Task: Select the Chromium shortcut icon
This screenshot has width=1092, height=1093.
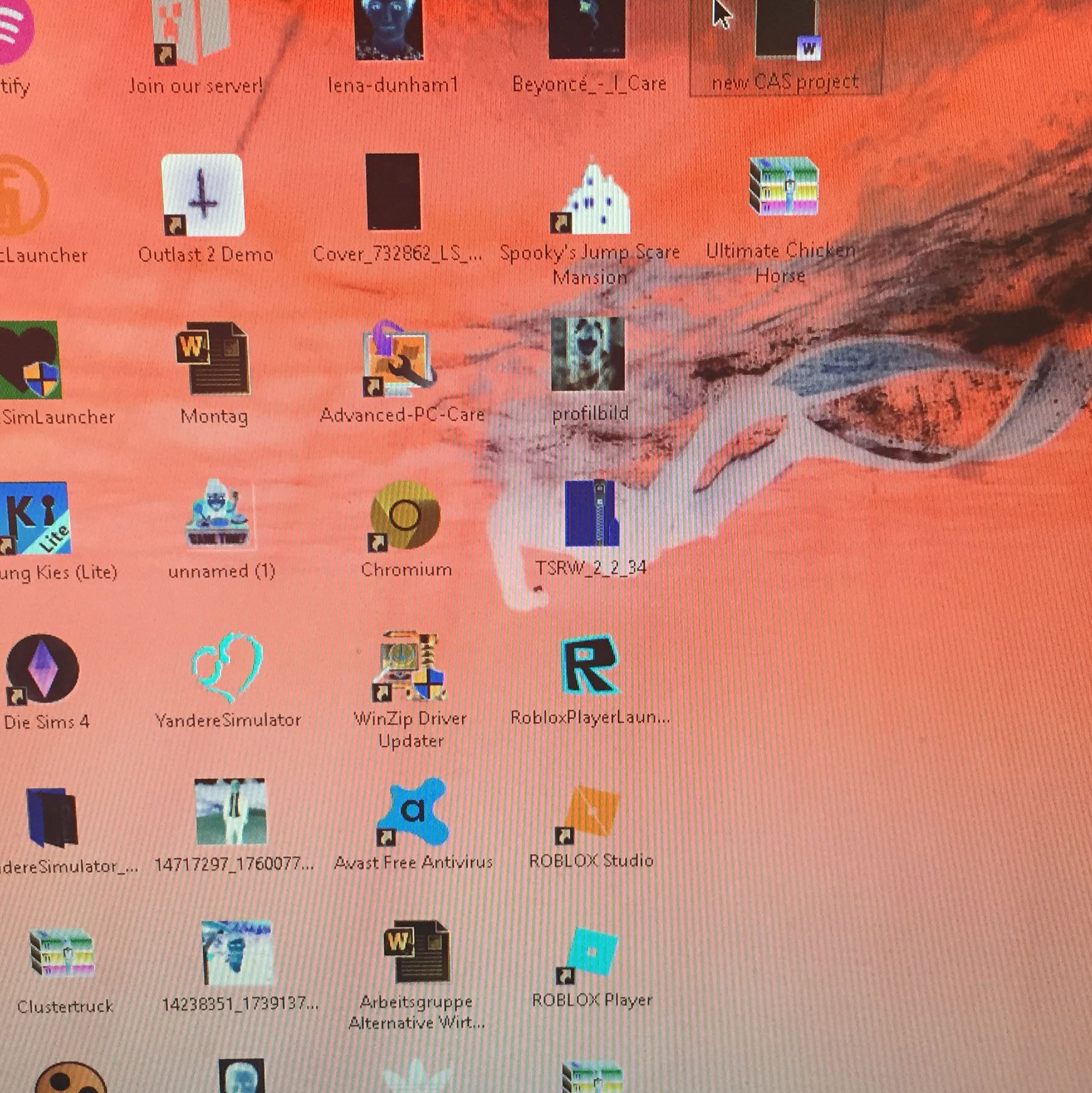Action: (405, 517)
